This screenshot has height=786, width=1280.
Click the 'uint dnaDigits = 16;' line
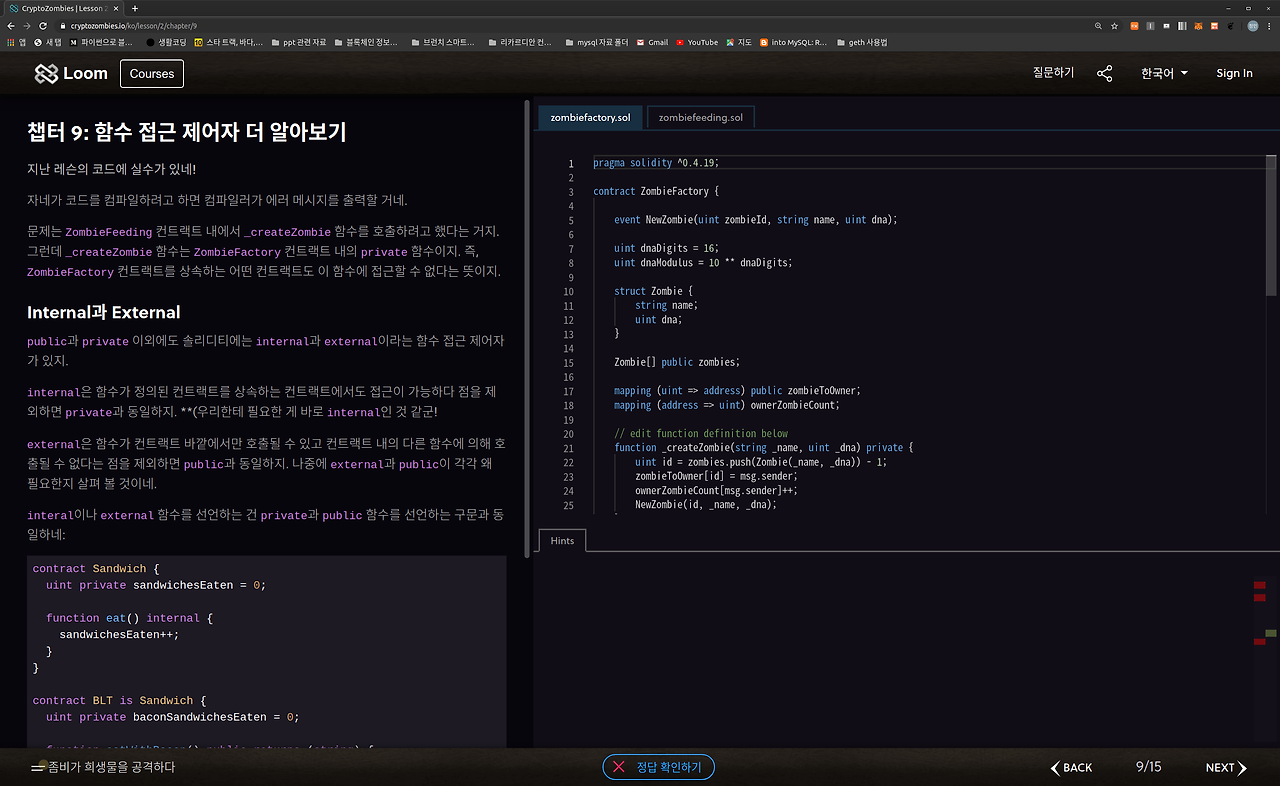point(667,248)
